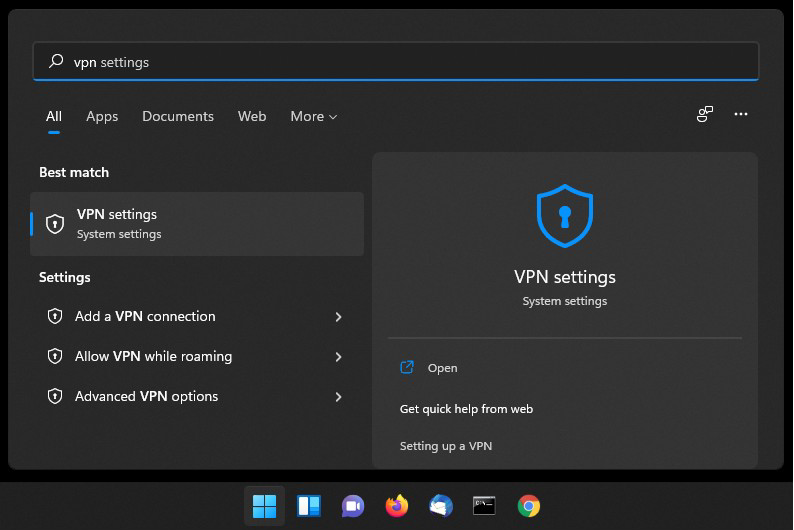Switch to the Apps tab
The width and height of the screenshot is (794, 530).
(102, 116)
